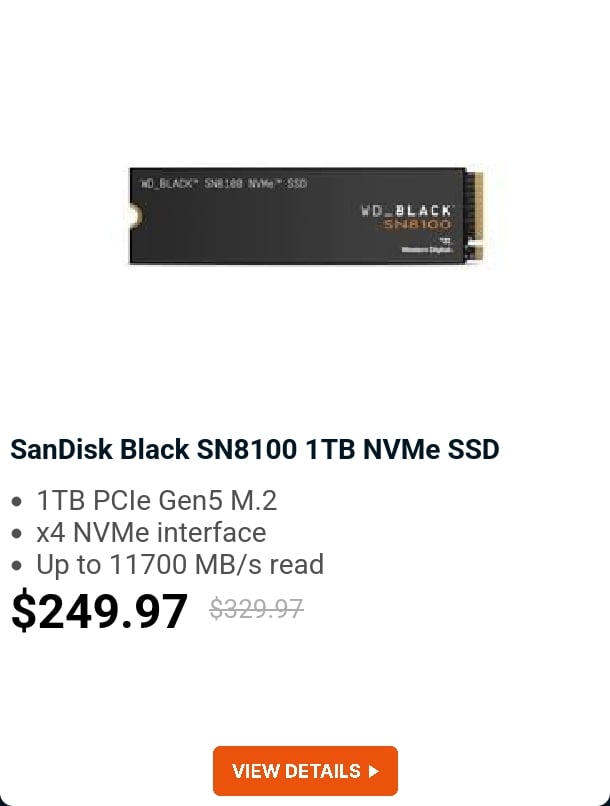Viewport: 610px width, 806px height.
Task: Click the arrow icon on View Details
Action: pyautogui.click(x=374, y=771)
